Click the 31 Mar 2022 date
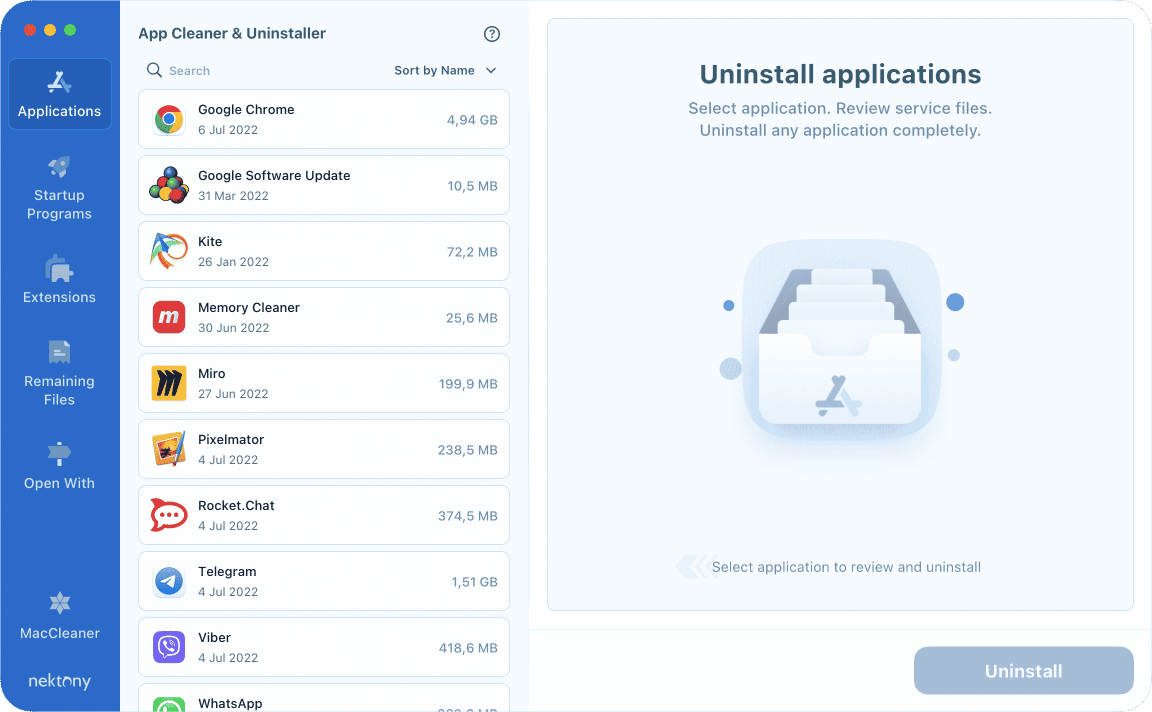Image resolution: width=1152 pixels, height=712 pixels. coord(233,196)
